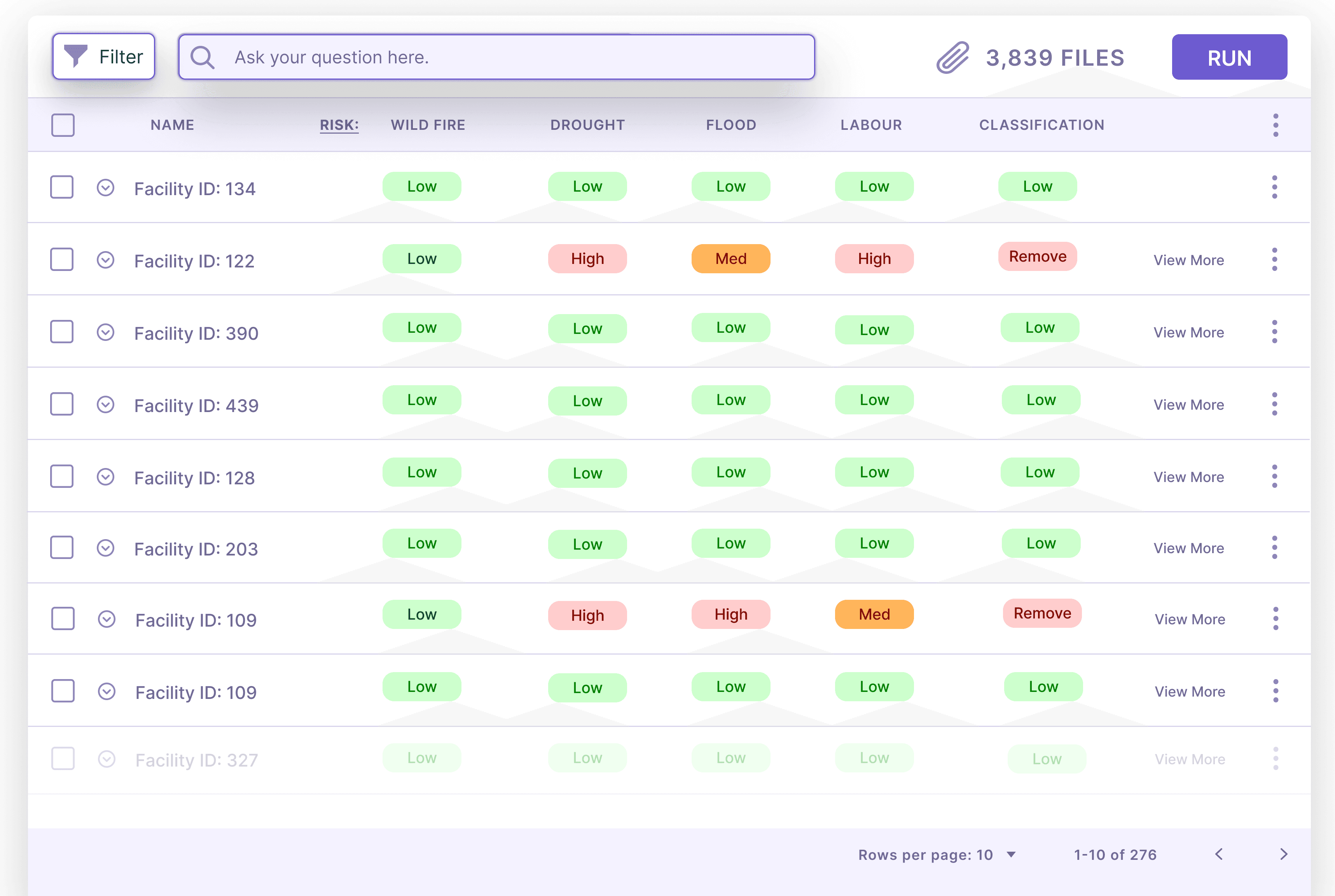Click the funnel Filter button
1335x896 pixels.
pos(103,57)
